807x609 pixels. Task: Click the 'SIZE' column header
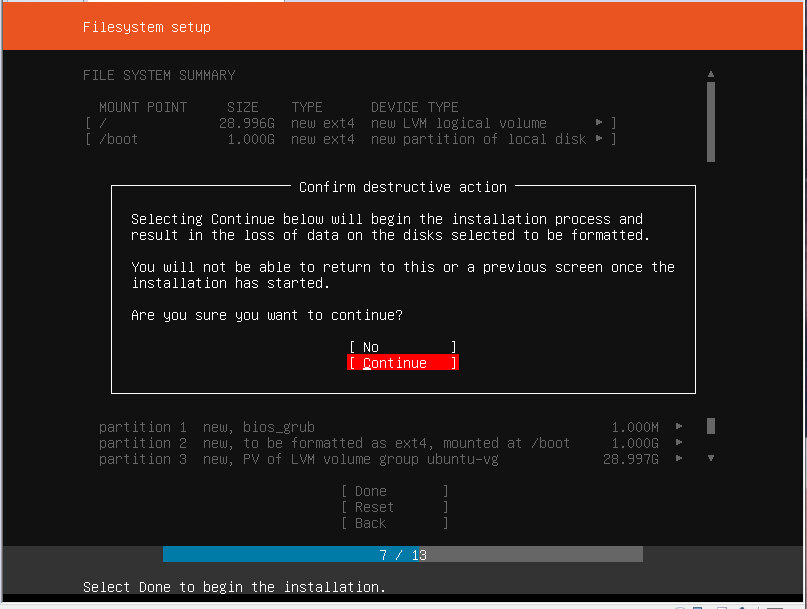[x=242, y=107]
